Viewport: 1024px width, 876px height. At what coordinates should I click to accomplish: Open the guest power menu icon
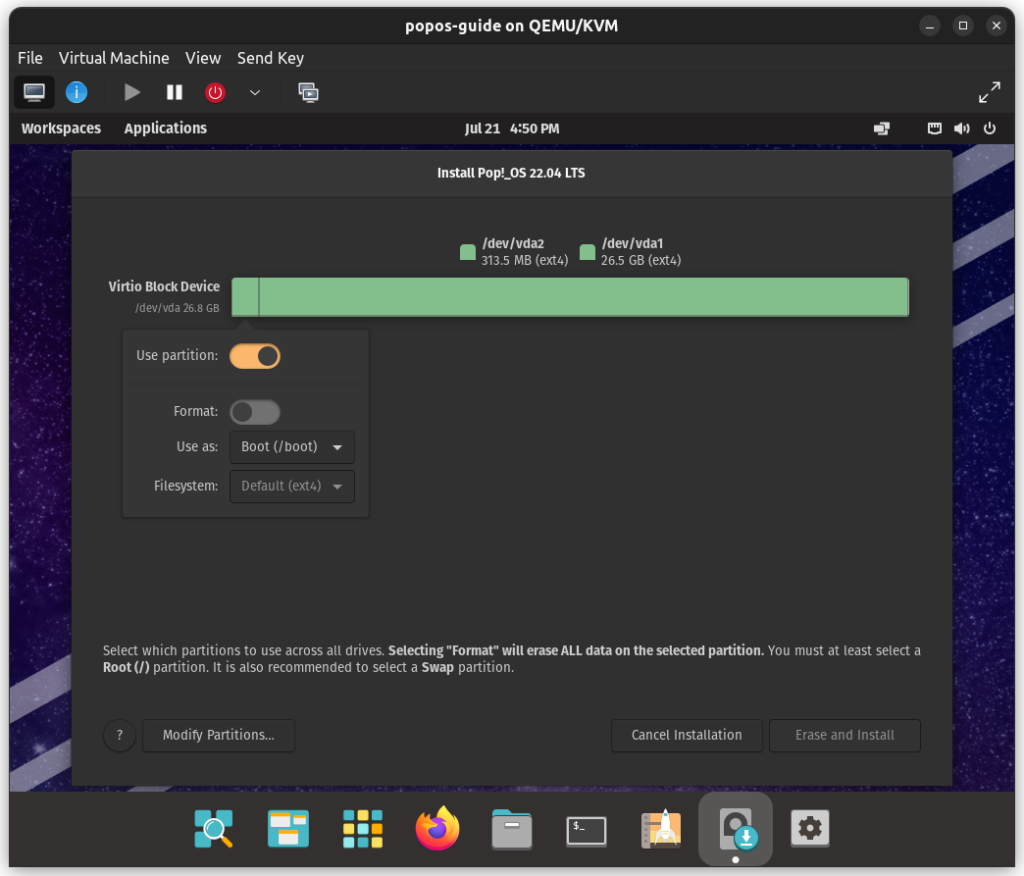point(989,129)
